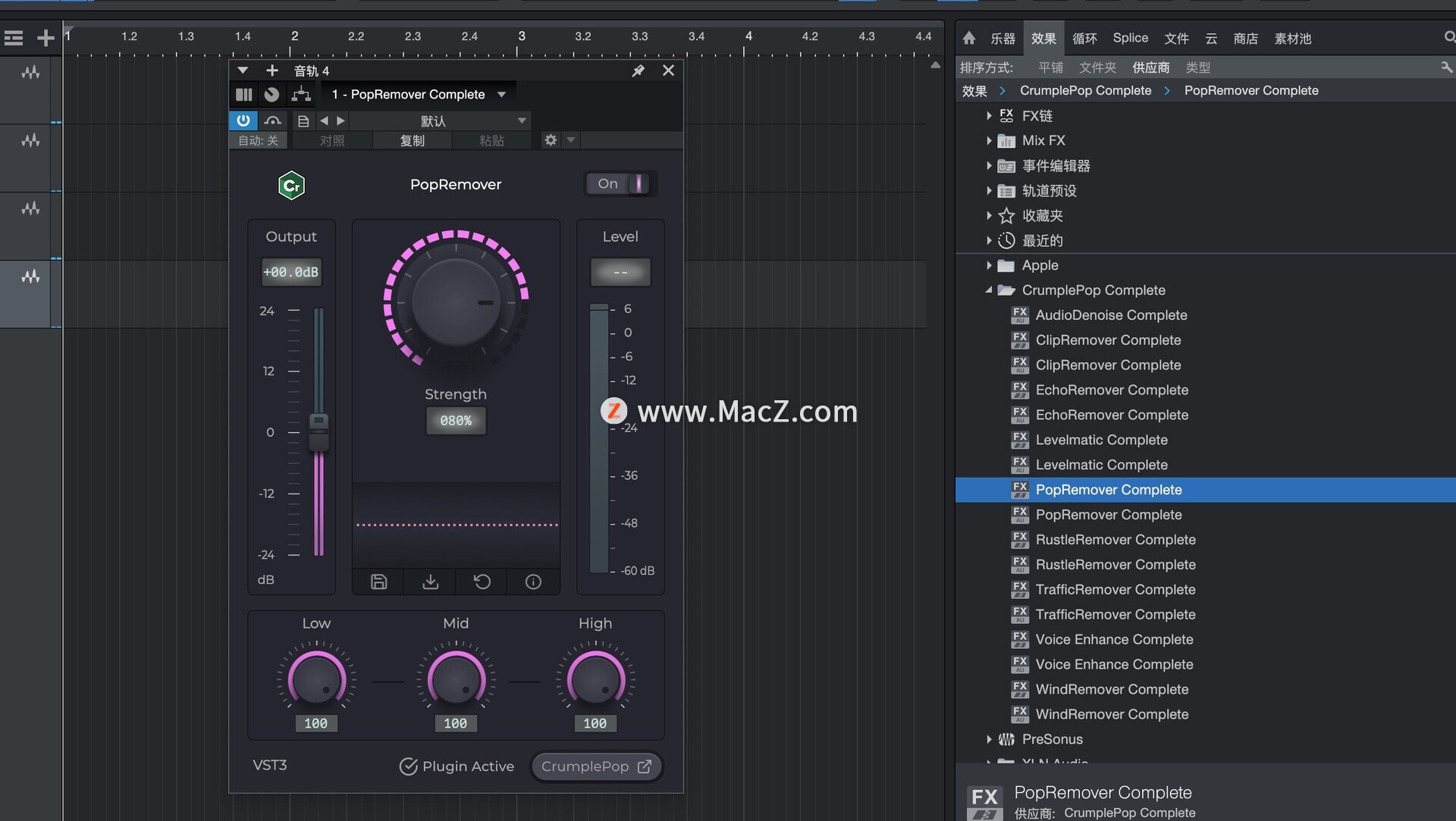1456x821 pixels.
Task: Click Level readout display
Action: pyautogui.click(x=620, y=272)
